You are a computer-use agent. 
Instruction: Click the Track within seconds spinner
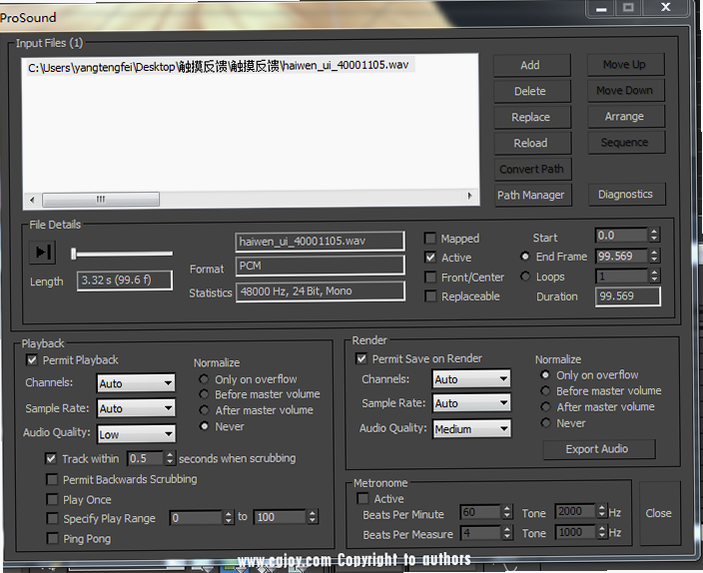[169, 458]
